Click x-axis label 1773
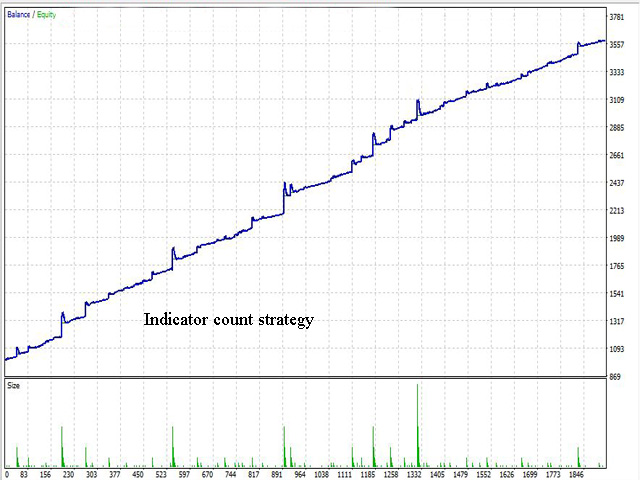 tap(553, 474)
